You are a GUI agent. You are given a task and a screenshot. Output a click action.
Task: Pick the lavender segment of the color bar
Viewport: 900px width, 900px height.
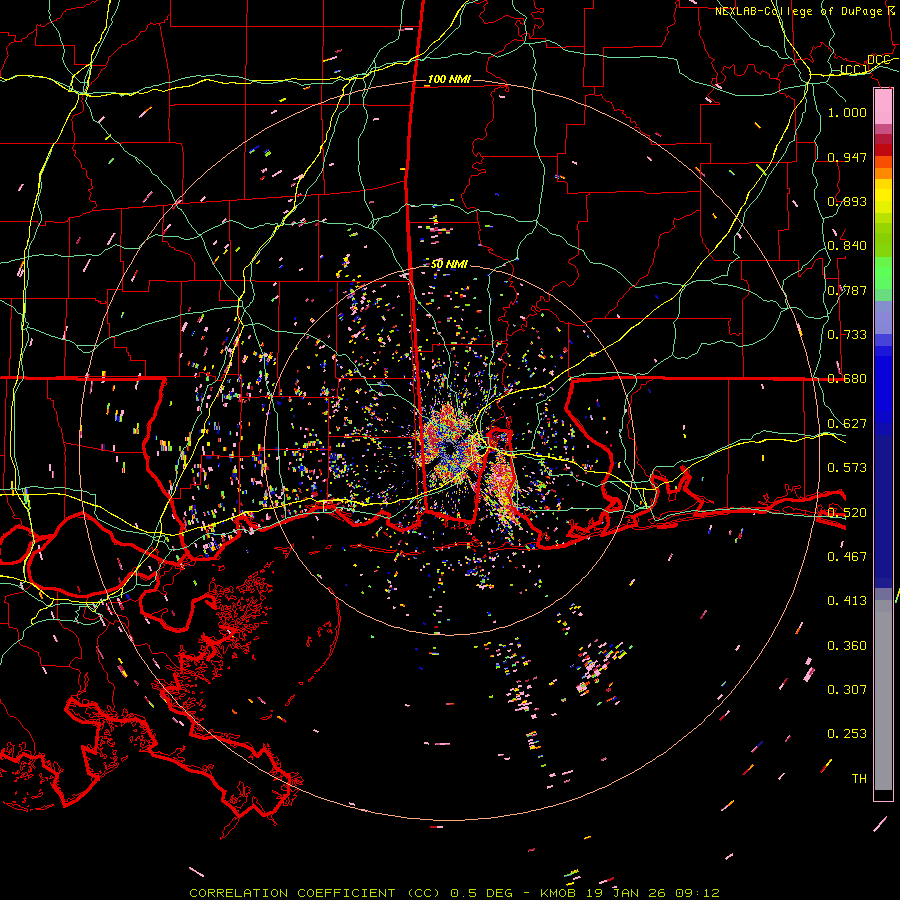[883, 317]
